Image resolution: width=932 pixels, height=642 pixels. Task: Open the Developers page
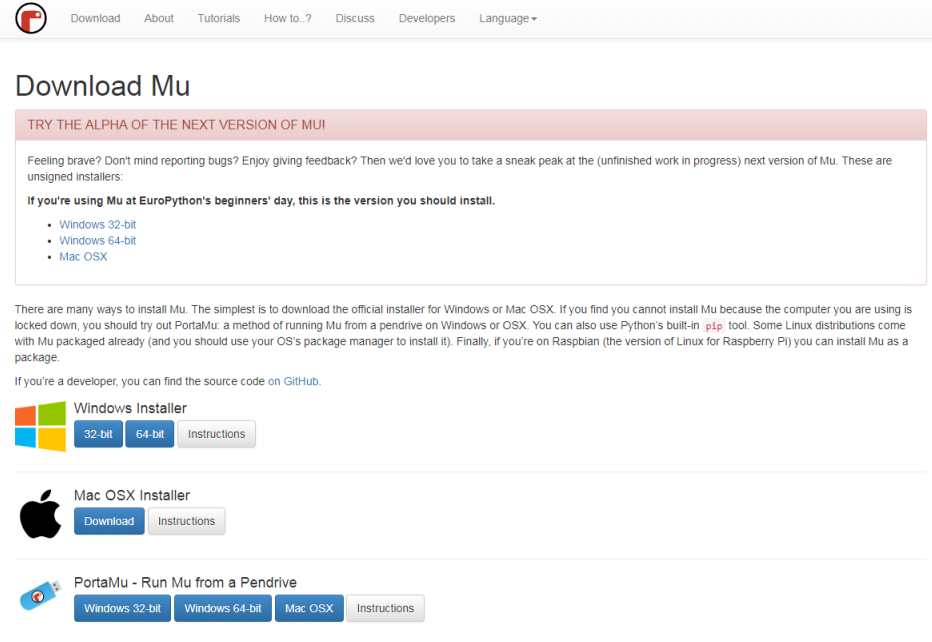click(427, 18)
